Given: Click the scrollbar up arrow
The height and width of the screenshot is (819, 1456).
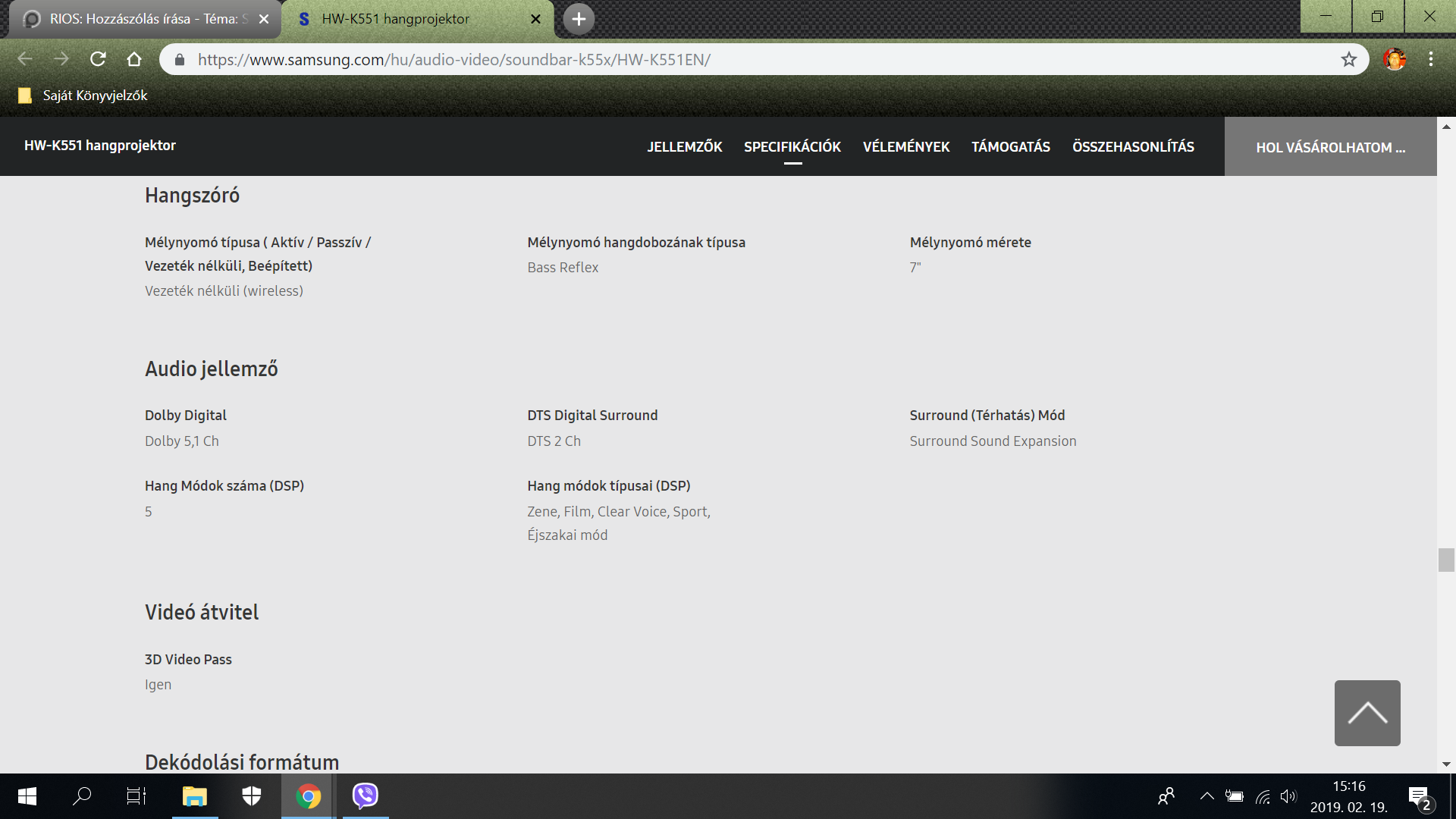Looking at the screenshot, I should coord(1446,126).
